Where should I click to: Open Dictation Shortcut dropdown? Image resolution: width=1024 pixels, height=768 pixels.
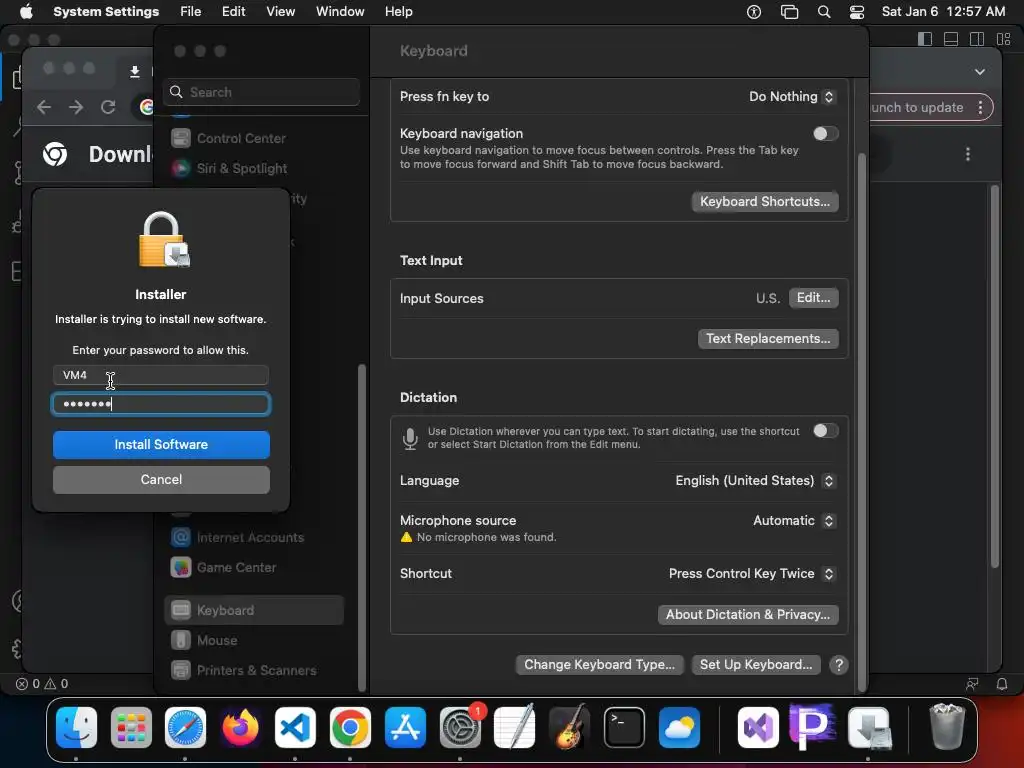(x=752, y=573)
